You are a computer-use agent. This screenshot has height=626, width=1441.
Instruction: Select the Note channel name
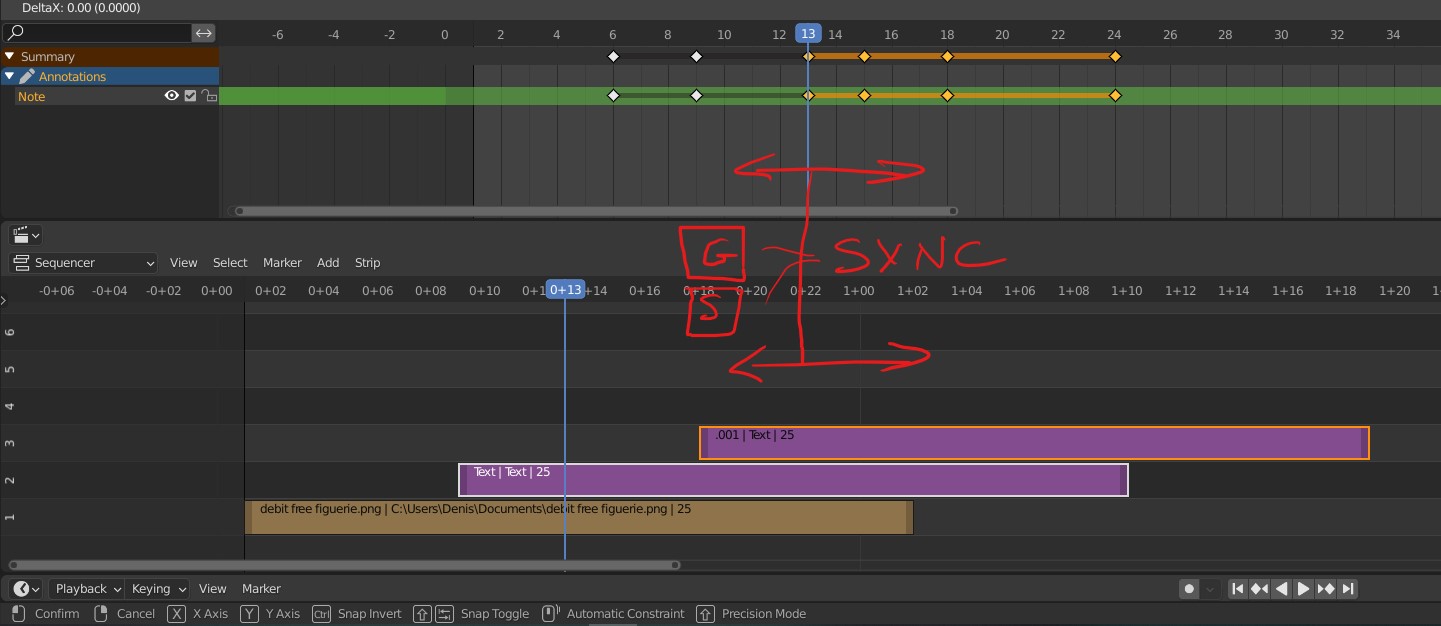(31, 97)
